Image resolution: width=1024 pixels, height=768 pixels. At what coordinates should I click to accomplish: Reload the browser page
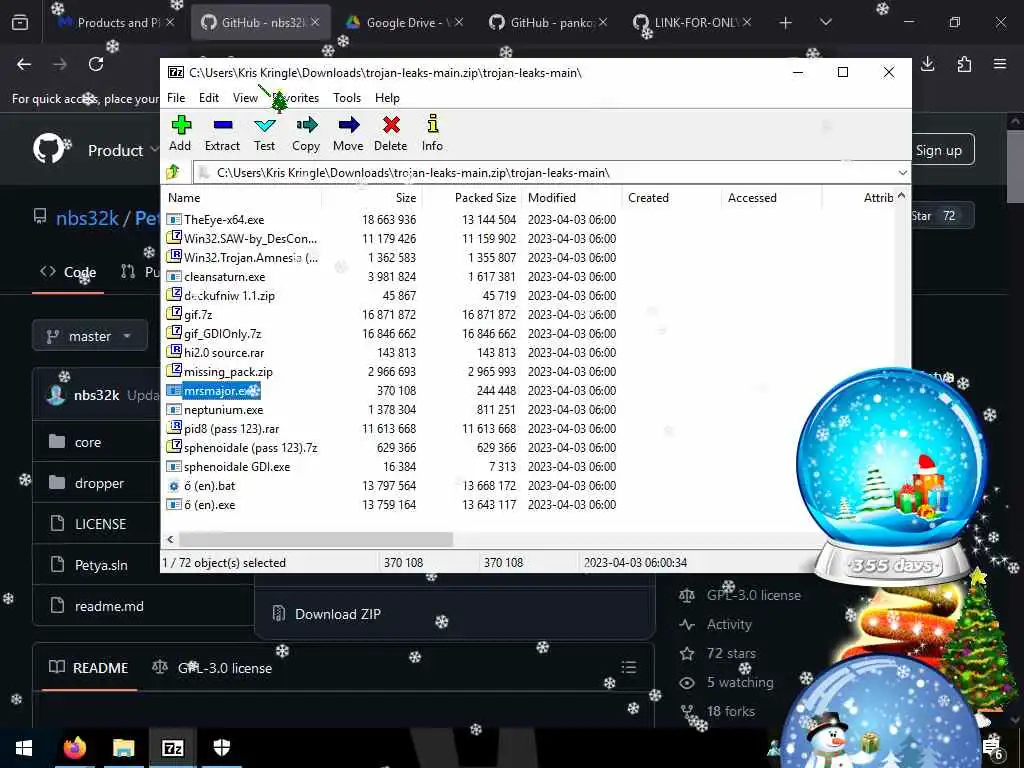(96, 64)
